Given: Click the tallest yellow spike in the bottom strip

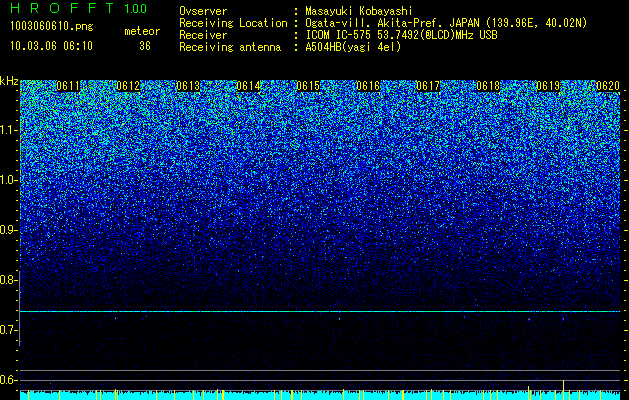Looking at the screenshot, I should pos(563,390).
